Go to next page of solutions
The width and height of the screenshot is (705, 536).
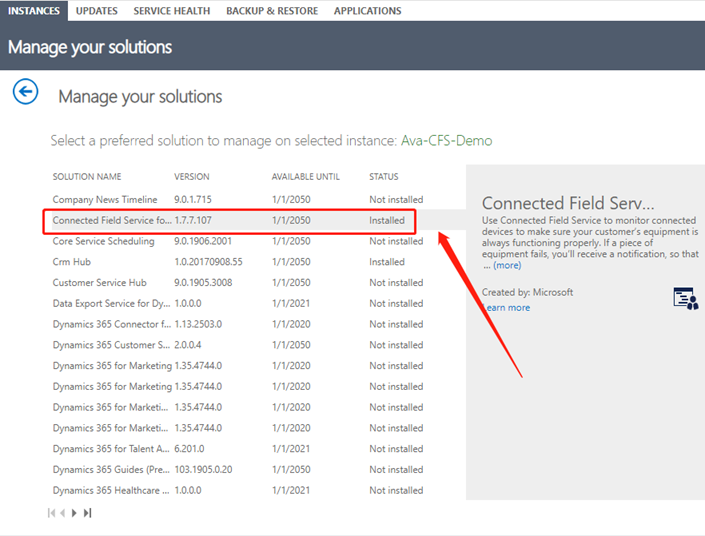(74, 513)
